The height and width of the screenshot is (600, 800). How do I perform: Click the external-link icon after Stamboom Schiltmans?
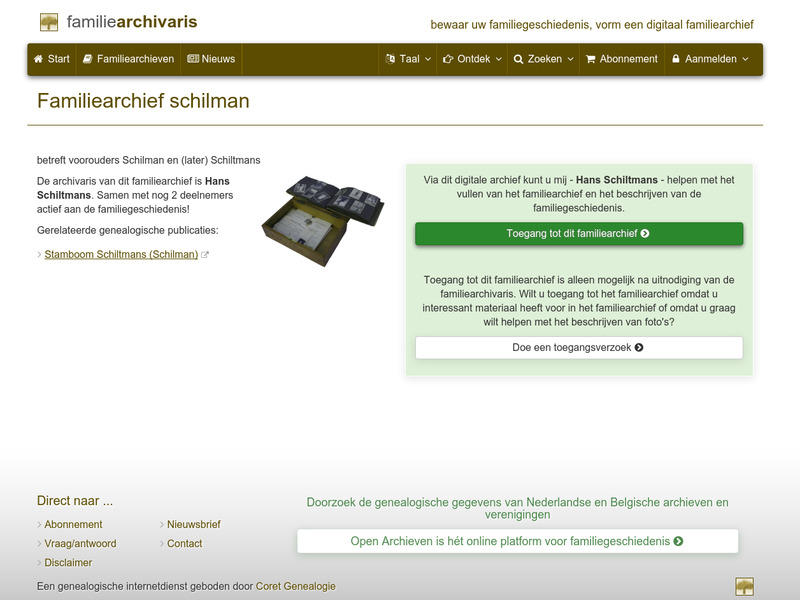coord(203,253)
